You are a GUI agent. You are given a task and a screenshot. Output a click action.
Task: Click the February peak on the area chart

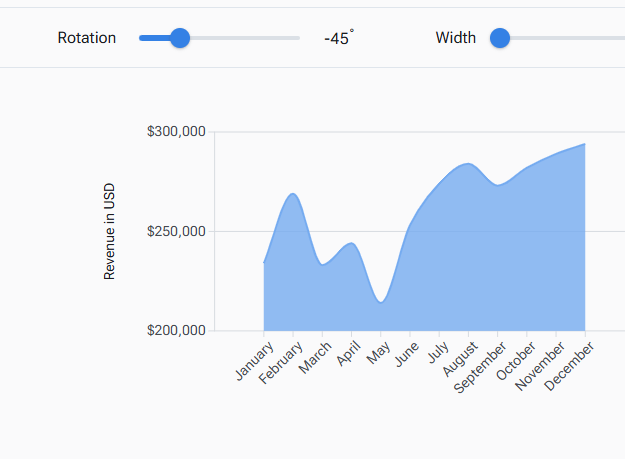click(292, 194)
